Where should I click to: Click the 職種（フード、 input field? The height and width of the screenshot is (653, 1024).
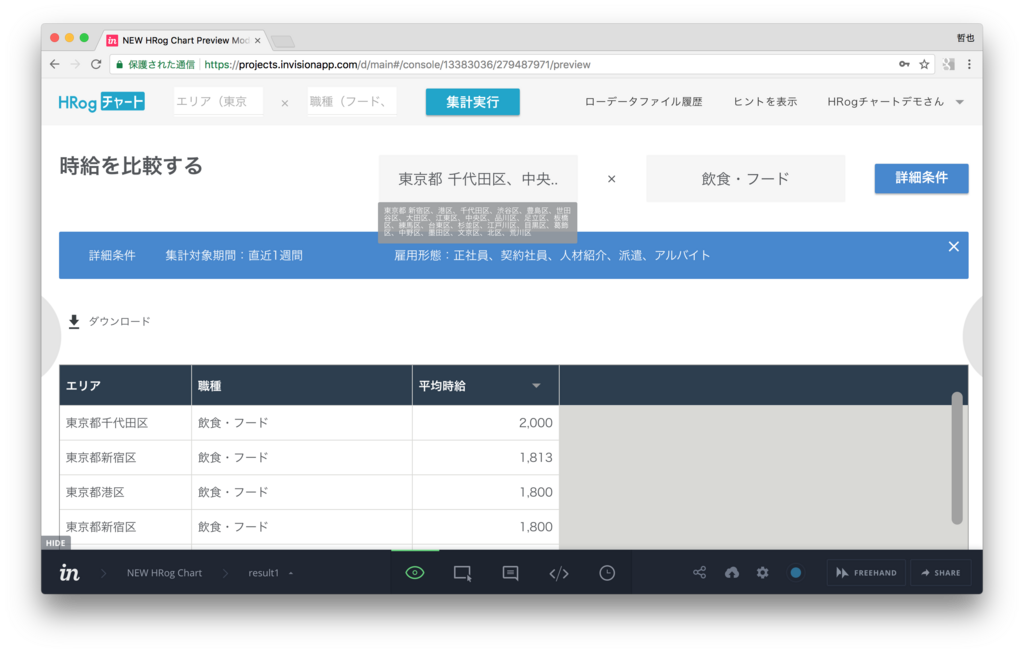click(353, 101)
